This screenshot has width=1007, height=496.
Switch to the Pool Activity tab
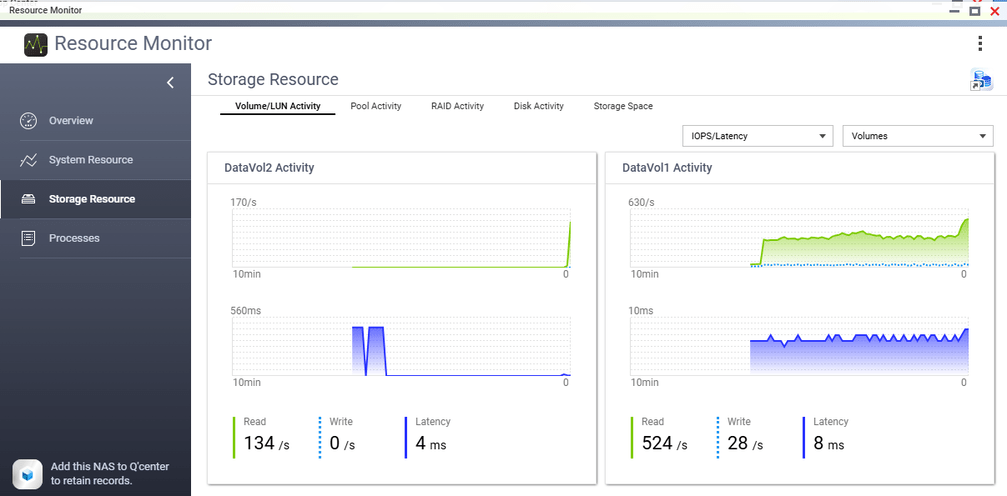(376, 106)
